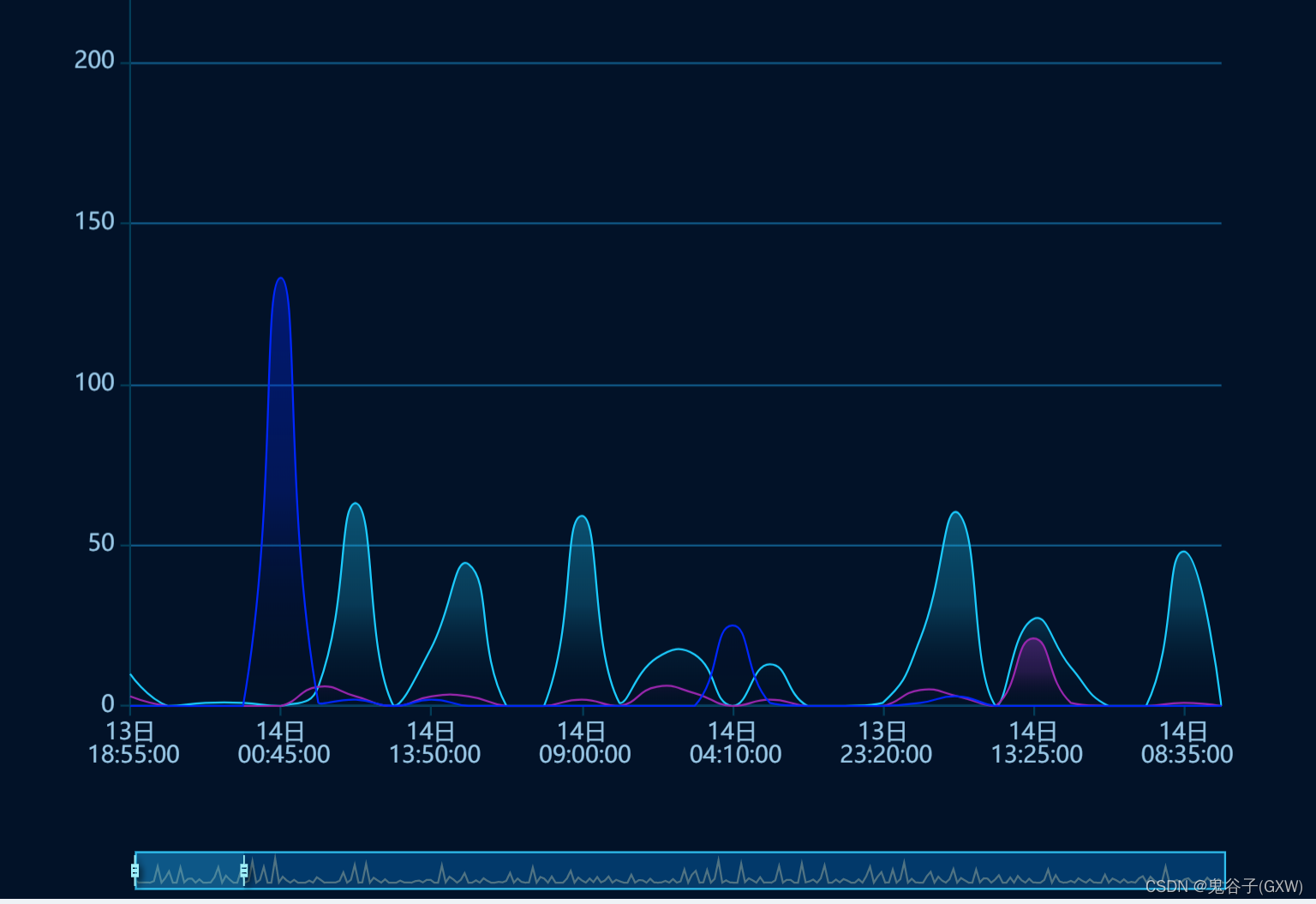Click the 50 label on the y-axis
This screenshot has height=904, width=1316.
[103, 543]
